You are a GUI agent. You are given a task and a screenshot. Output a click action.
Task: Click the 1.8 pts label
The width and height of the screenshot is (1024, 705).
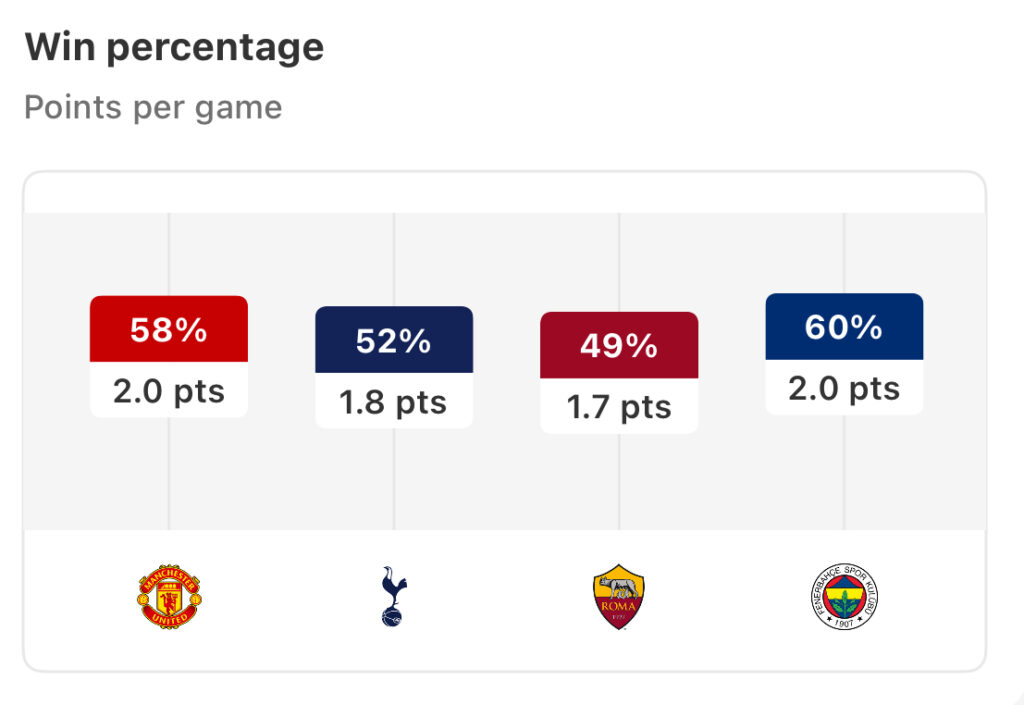click(394, 402)
